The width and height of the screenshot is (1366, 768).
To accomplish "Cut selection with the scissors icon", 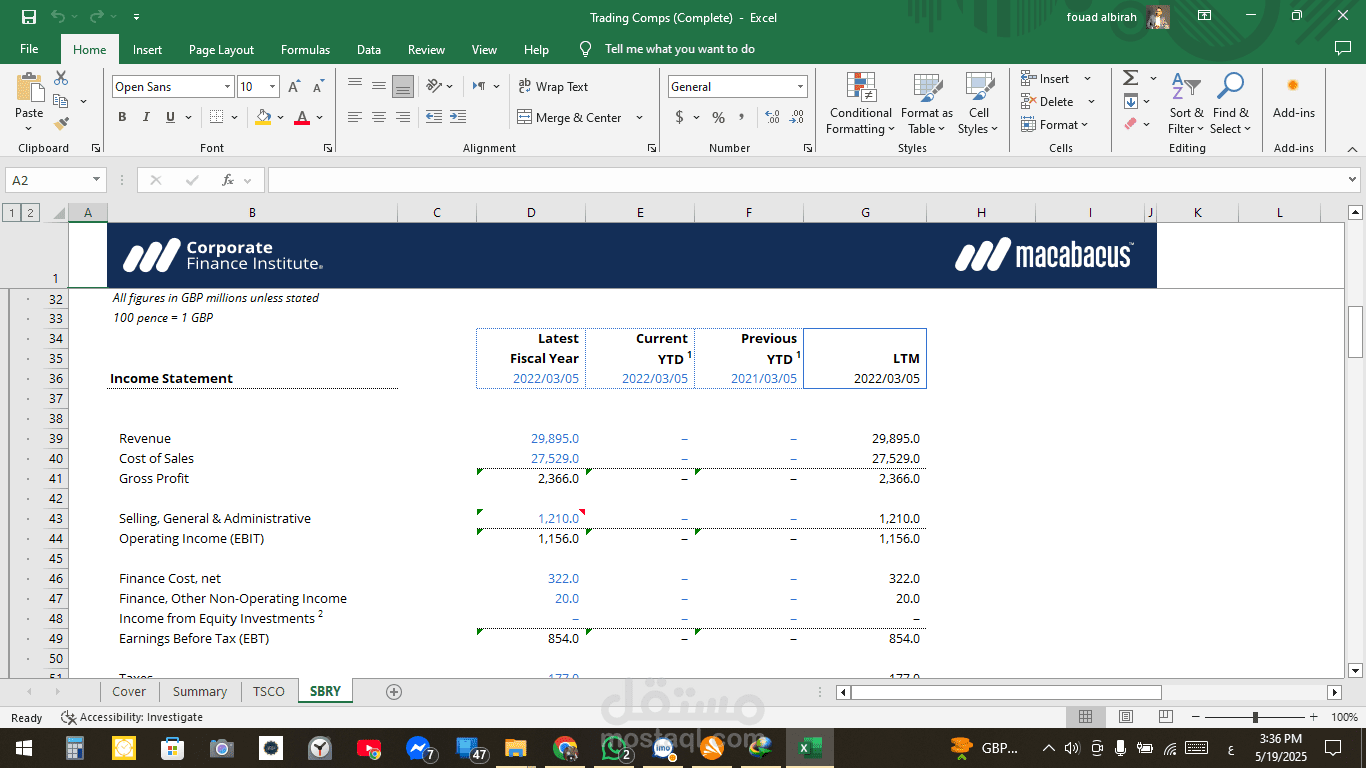I will (61, 78).
